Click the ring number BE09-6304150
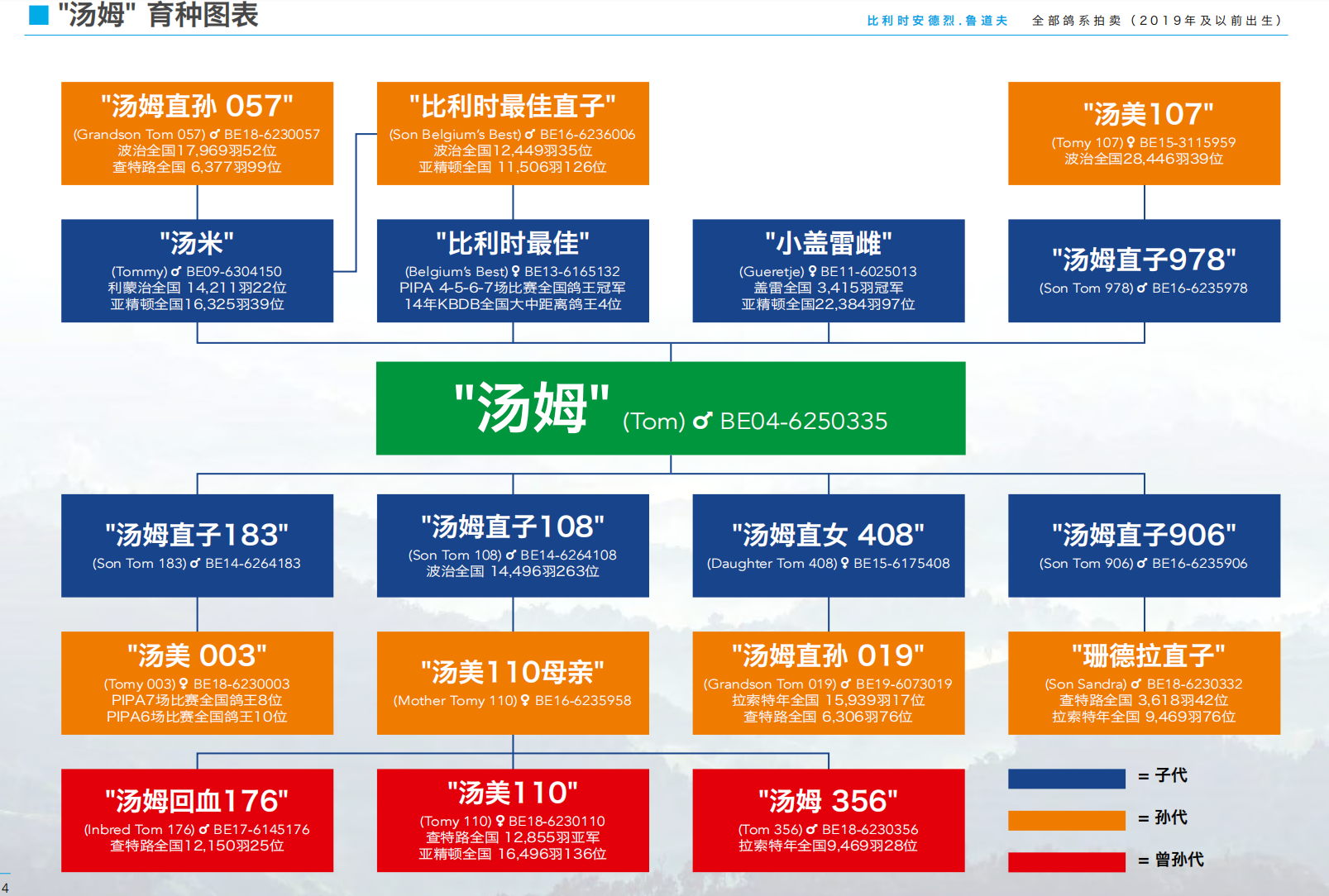The height and width of the screenshot is (896, 1329). 234,271
